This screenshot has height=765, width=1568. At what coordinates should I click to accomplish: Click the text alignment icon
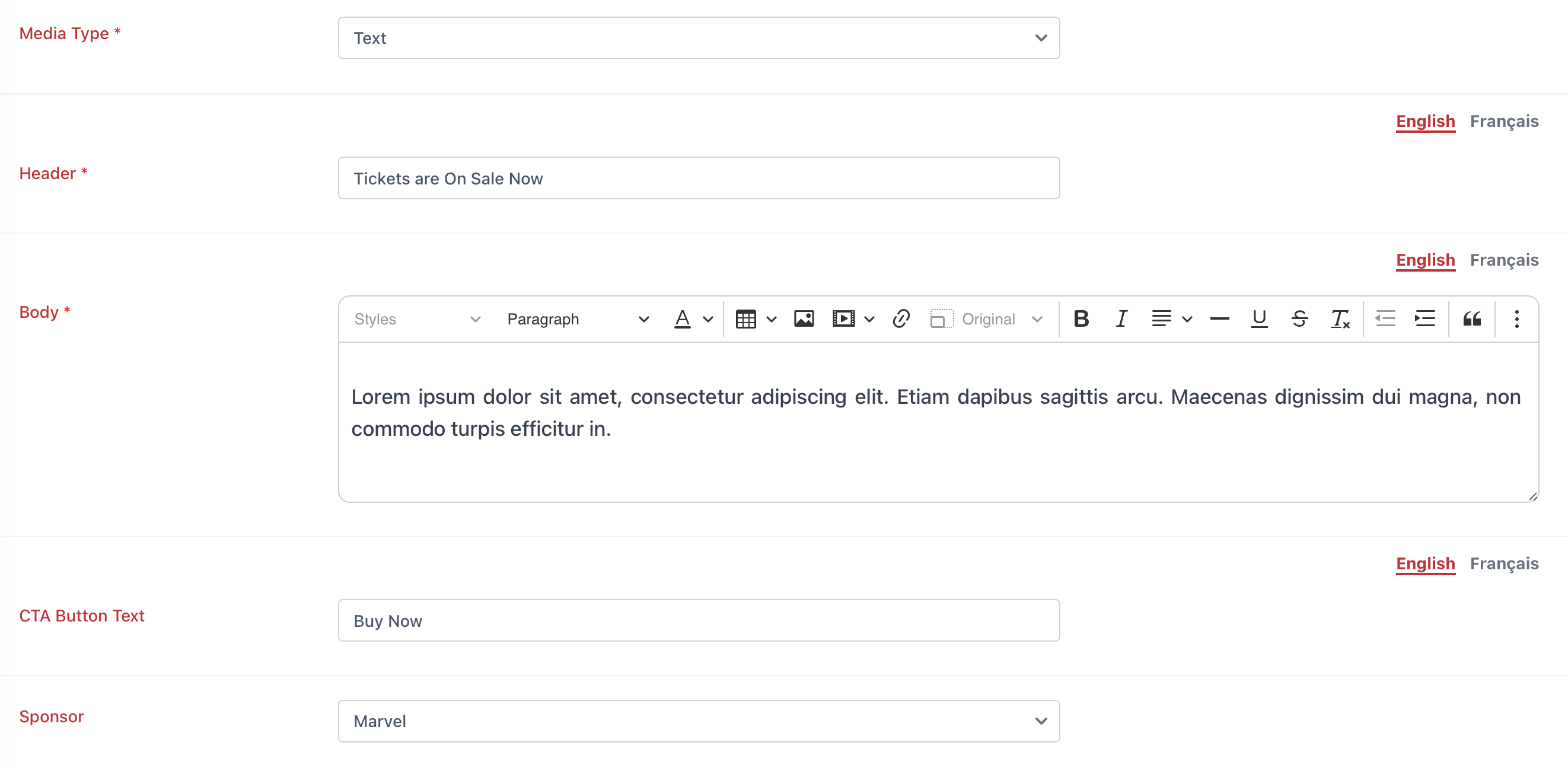pos(1161,319)
